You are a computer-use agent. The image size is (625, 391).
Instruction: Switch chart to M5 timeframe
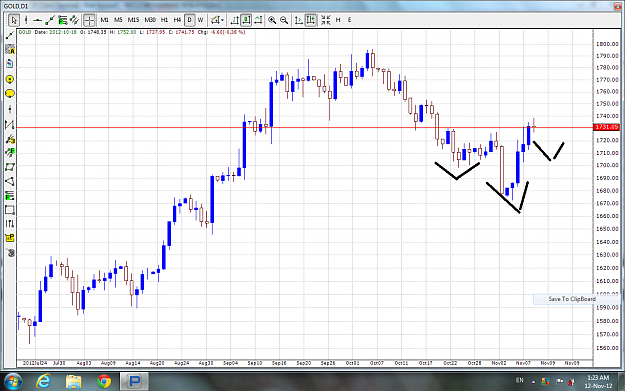[x=118, y=20]
